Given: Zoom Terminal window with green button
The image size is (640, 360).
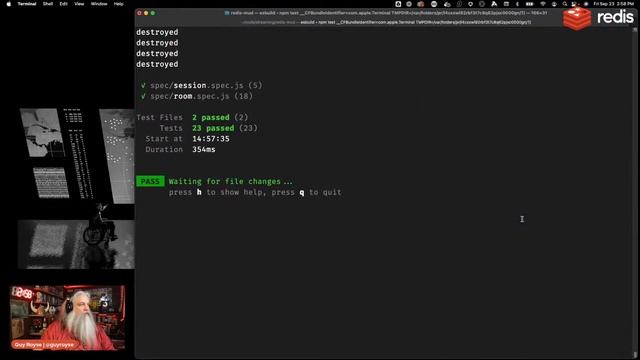Looking at the screenshot, I should (x=153, y=13).
